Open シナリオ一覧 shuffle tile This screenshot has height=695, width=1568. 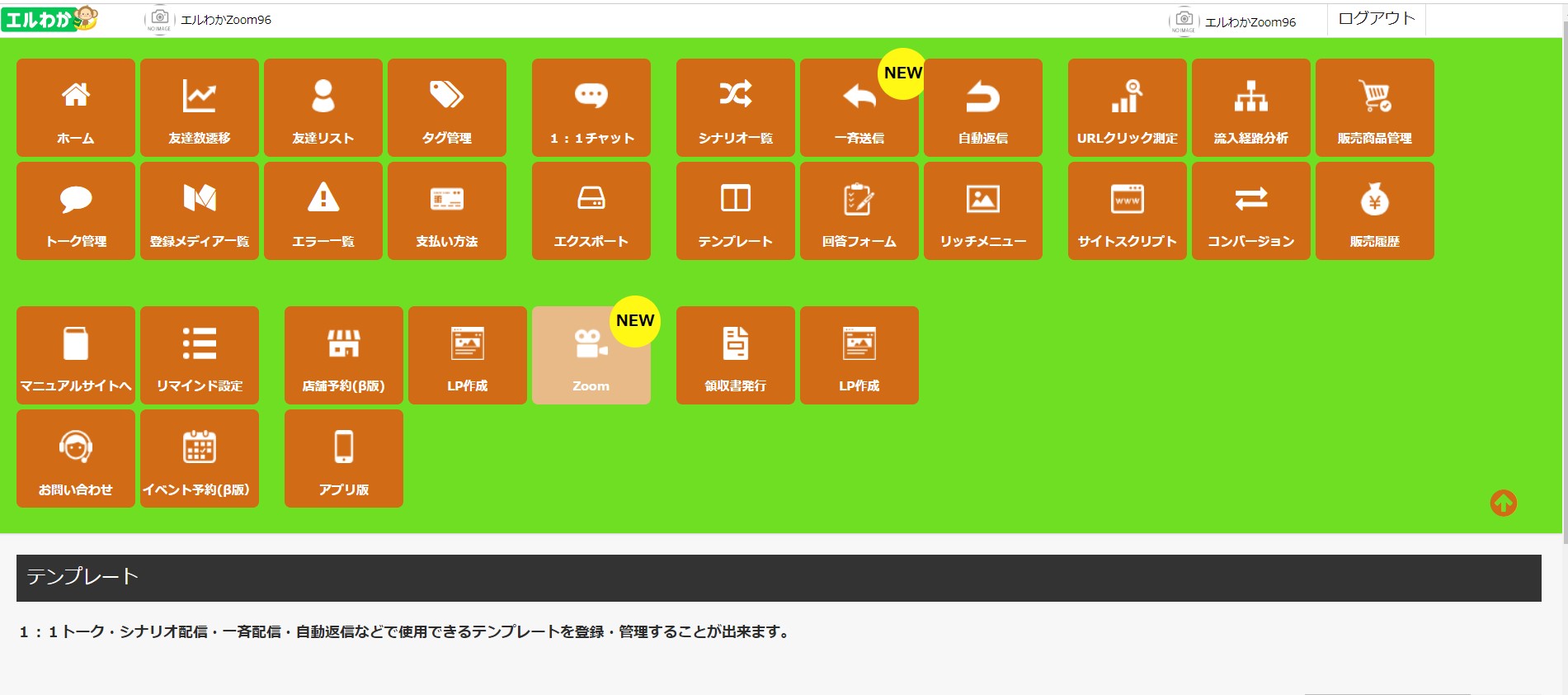click(x=736, y=107)
